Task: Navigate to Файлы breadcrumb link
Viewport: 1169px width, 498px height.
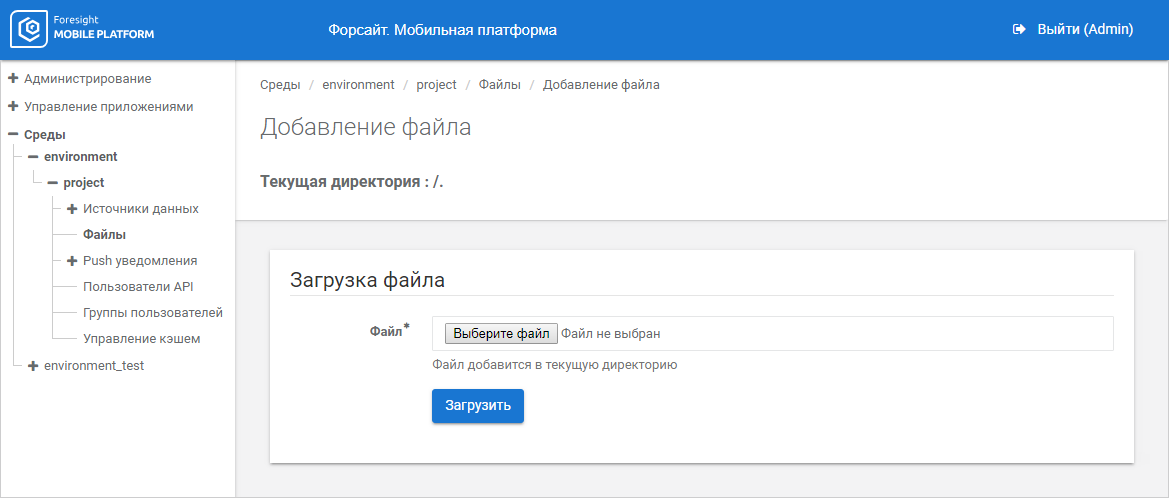Action: coord(499,85)
